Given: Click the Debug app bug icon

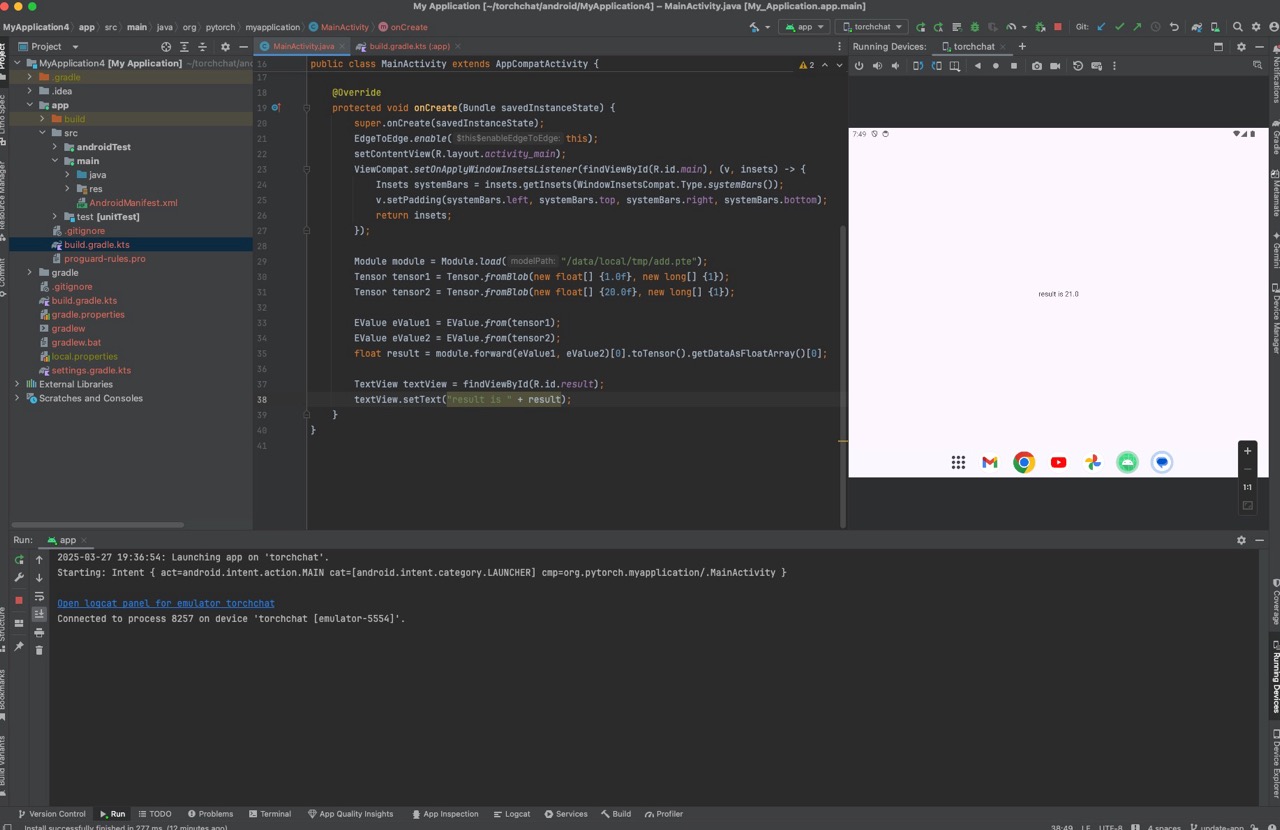Looking at the screenshot, I should tap(974, 27).
